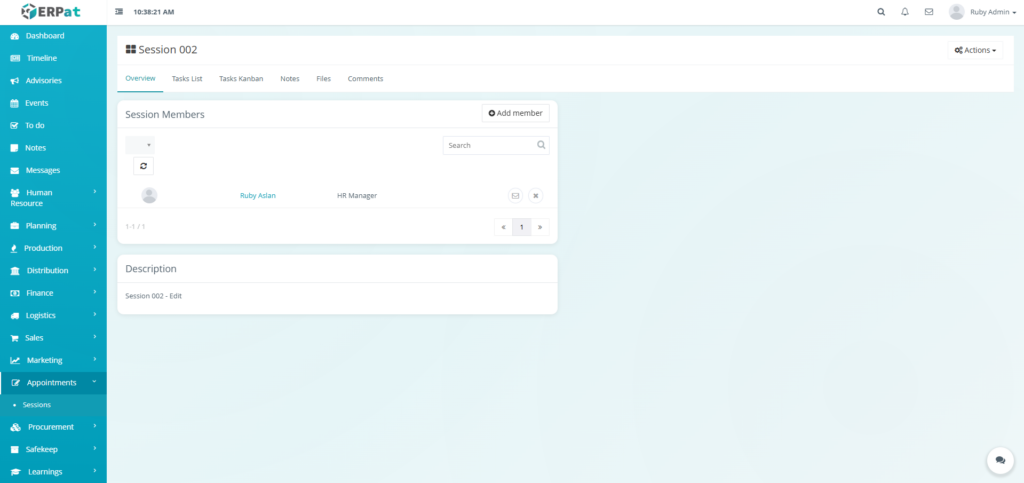Click the search magnifier icon in top bar
Viewport: 1024px width, 483px height.
881,12
